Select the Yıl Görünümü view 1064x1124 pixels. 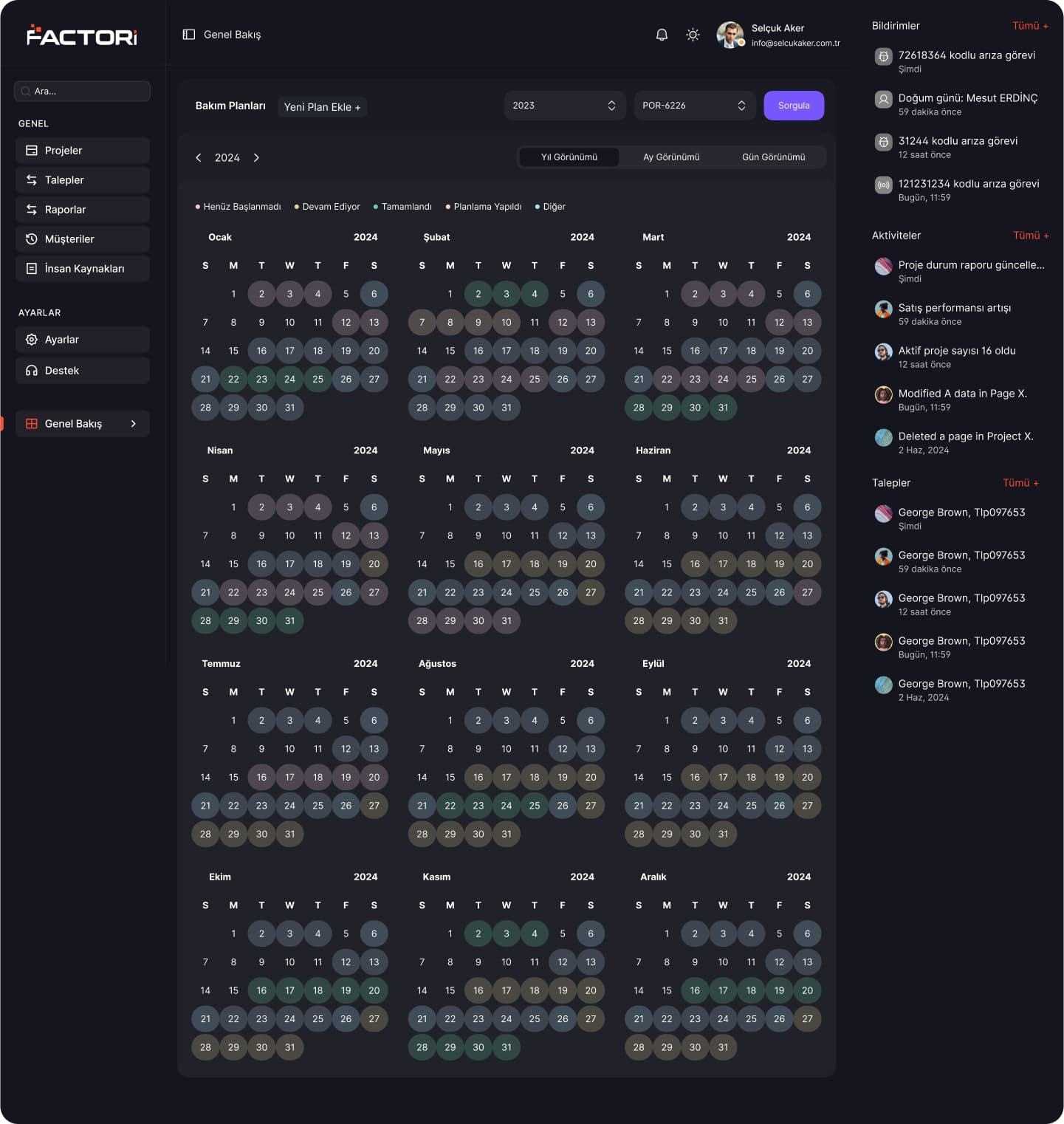[569, 157]
